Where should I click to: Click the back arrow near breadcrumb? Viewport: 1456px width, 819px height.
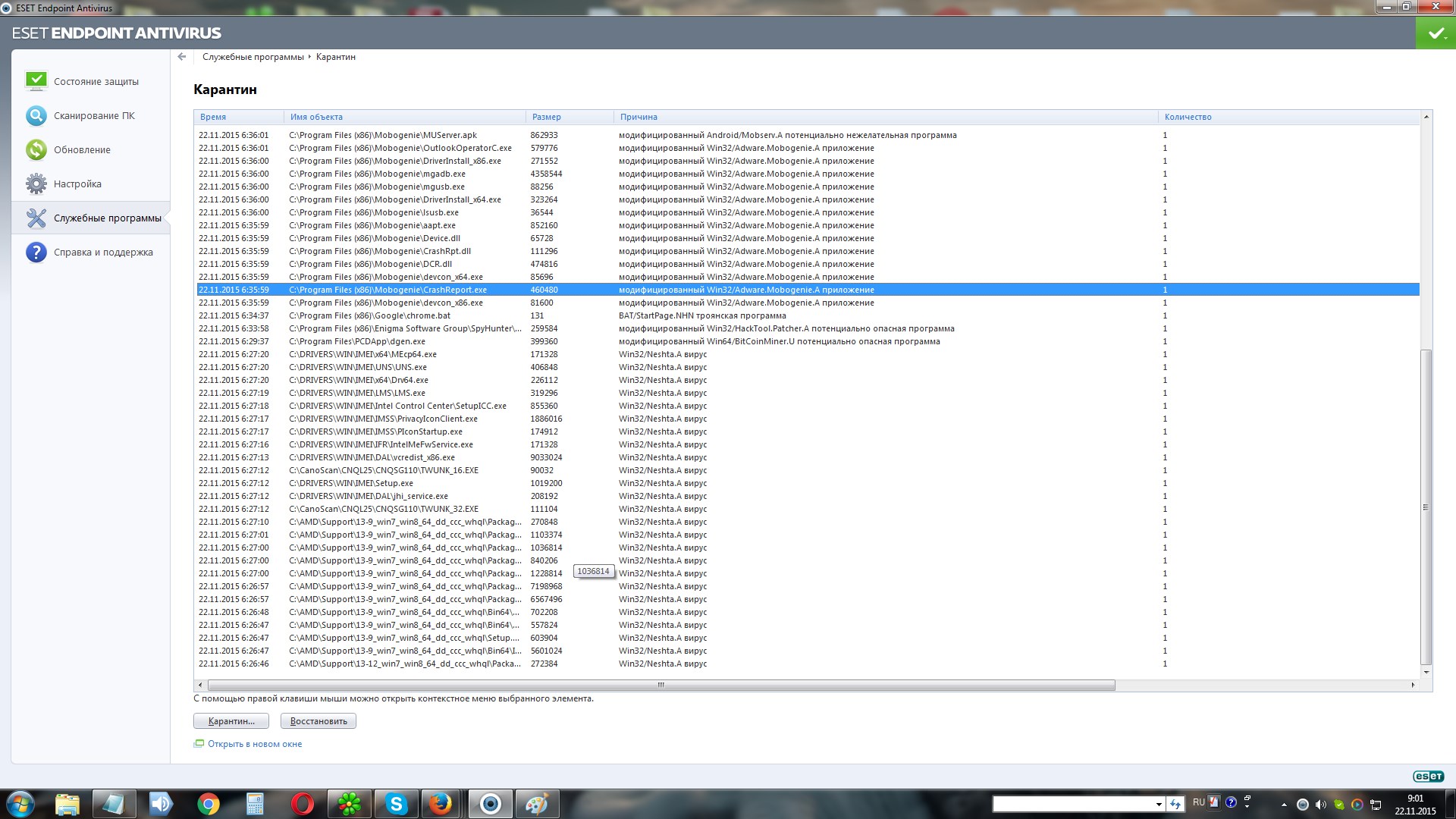(x=182, y=57)
